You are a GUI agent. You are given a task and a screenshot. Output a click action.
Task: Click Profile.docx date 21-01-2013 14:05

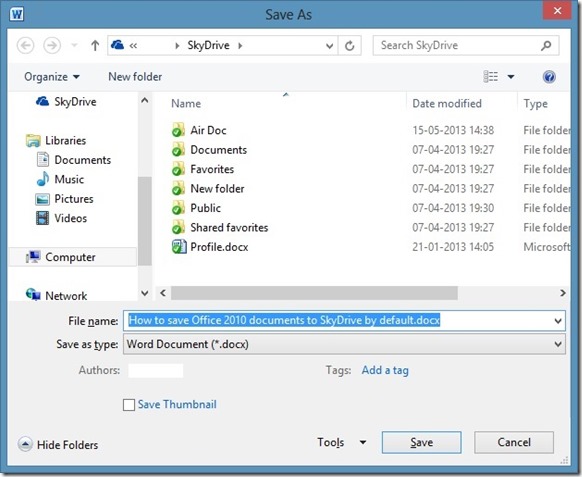pyautogui.click(x=453, y=247)
